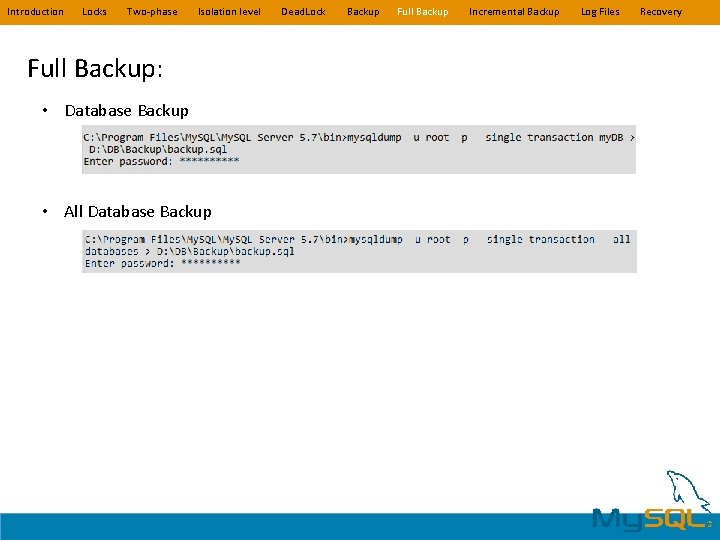Open the DeadLock section
This screenshot has width=720, height=540.
[303, 12]
